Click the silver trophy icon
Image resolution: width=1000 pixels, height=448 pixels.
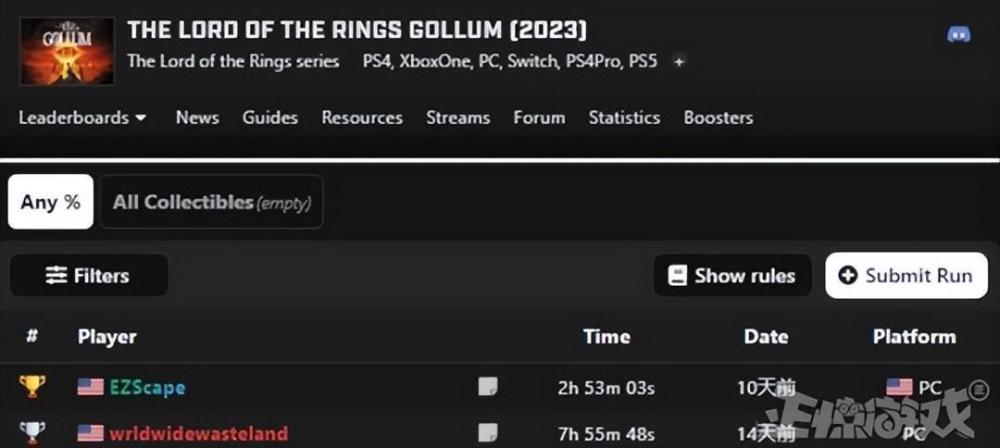tap(32, 433)
